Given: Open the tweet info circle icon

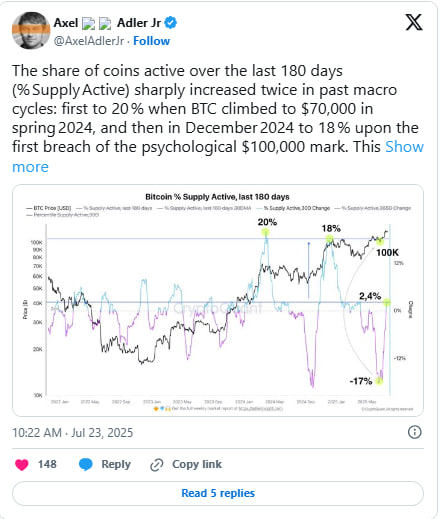Looking at the screenshot, I should point(414,432).
